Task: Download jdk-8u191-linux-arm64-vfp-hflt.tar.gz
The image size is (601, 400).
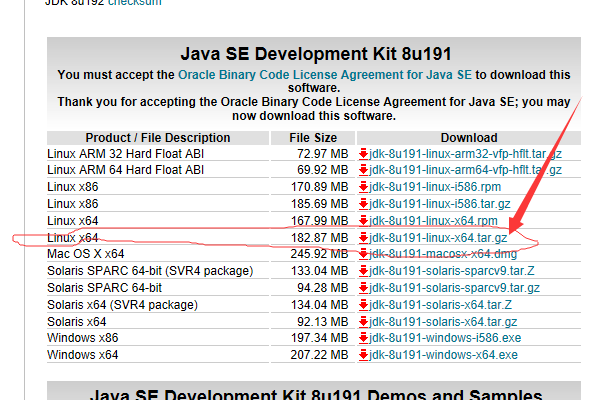Action: coord(465,170)
